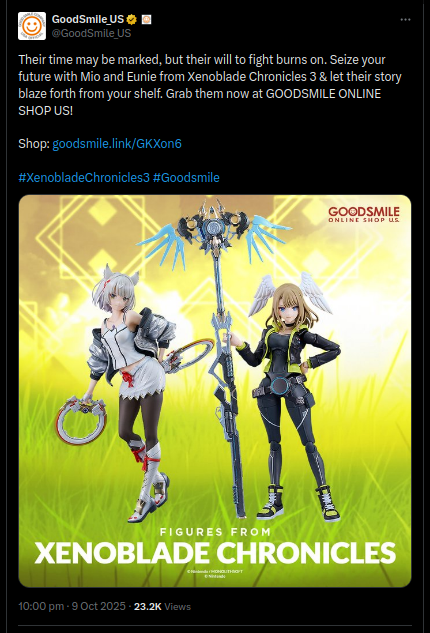Open the three-dot more options menu

[405, 20]
